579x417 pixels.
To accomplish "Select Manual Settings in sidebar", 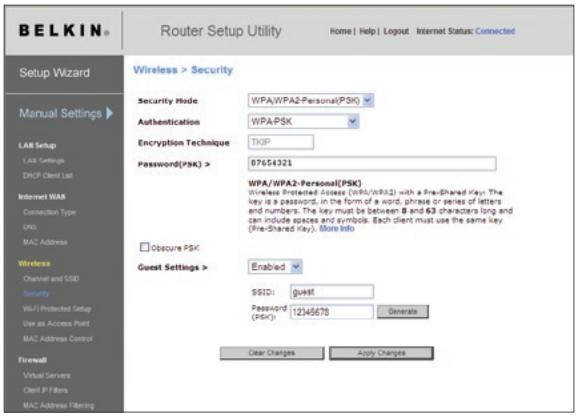I will [60, 113].
